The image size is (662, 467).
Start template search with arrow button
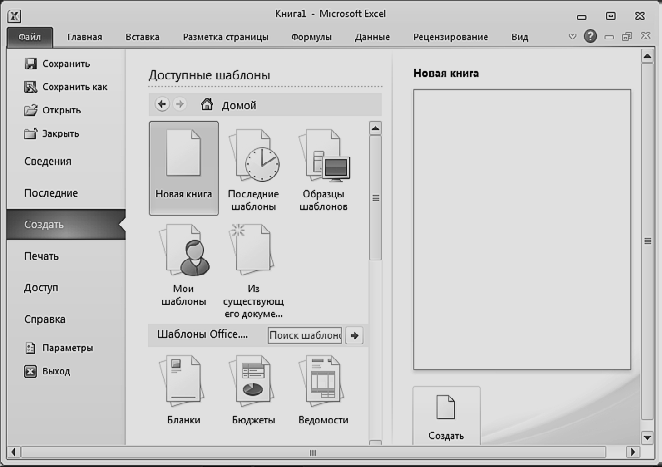354,336
